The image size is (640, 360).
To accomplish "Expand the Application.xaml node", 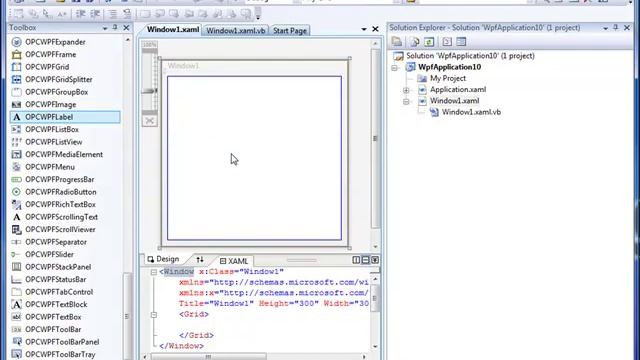I will (406, 90).
